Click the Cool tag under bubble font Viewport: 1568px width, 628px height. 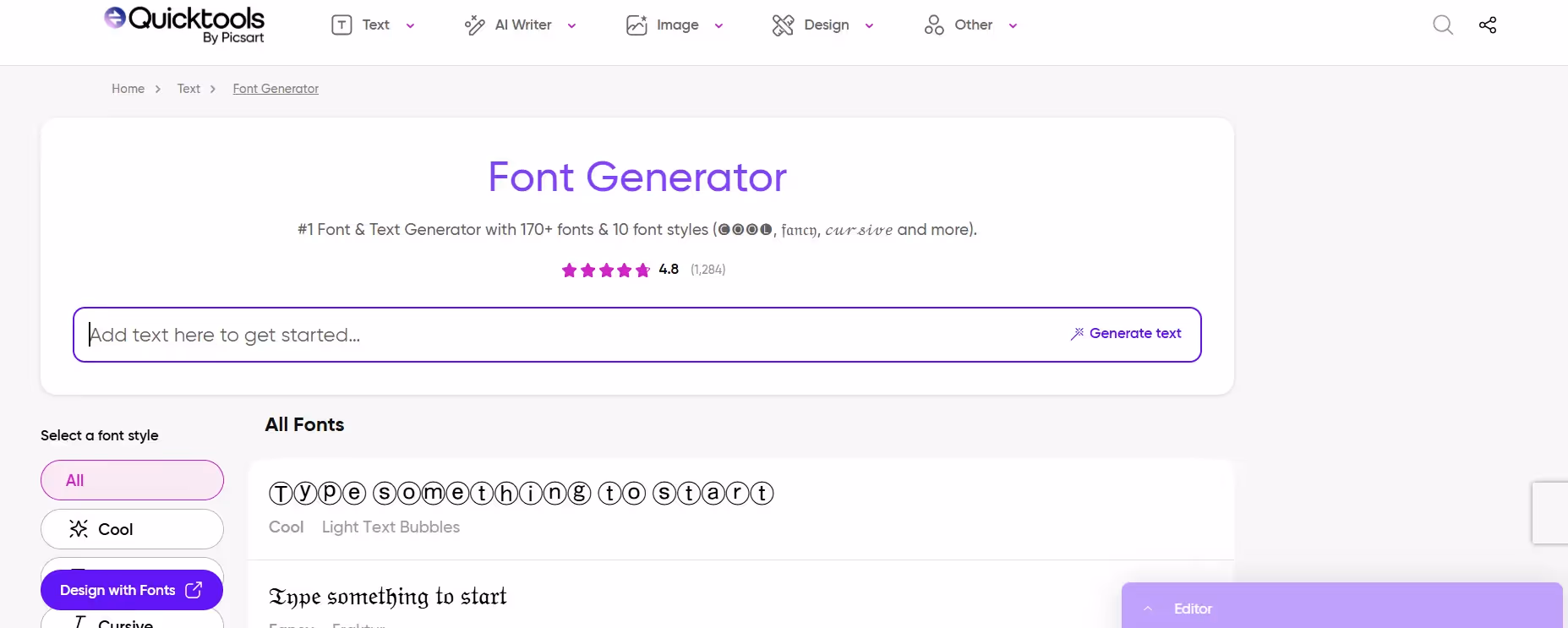[286, 527]
